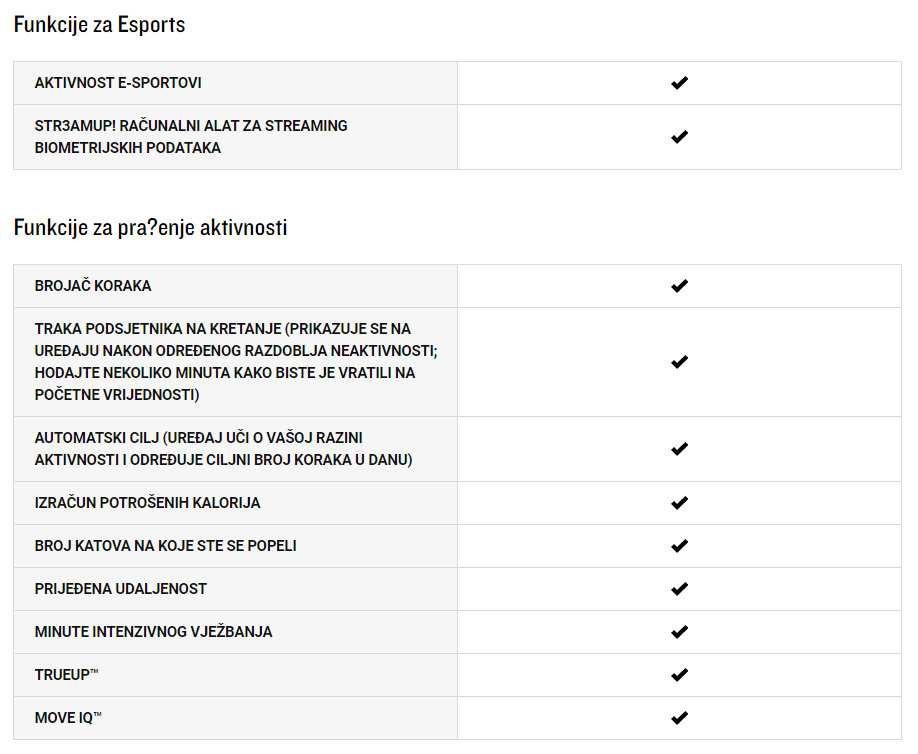Click checkmark for Prijeđena udaljenost
This screenshot has width=918, height=754.
pos(679,589)
